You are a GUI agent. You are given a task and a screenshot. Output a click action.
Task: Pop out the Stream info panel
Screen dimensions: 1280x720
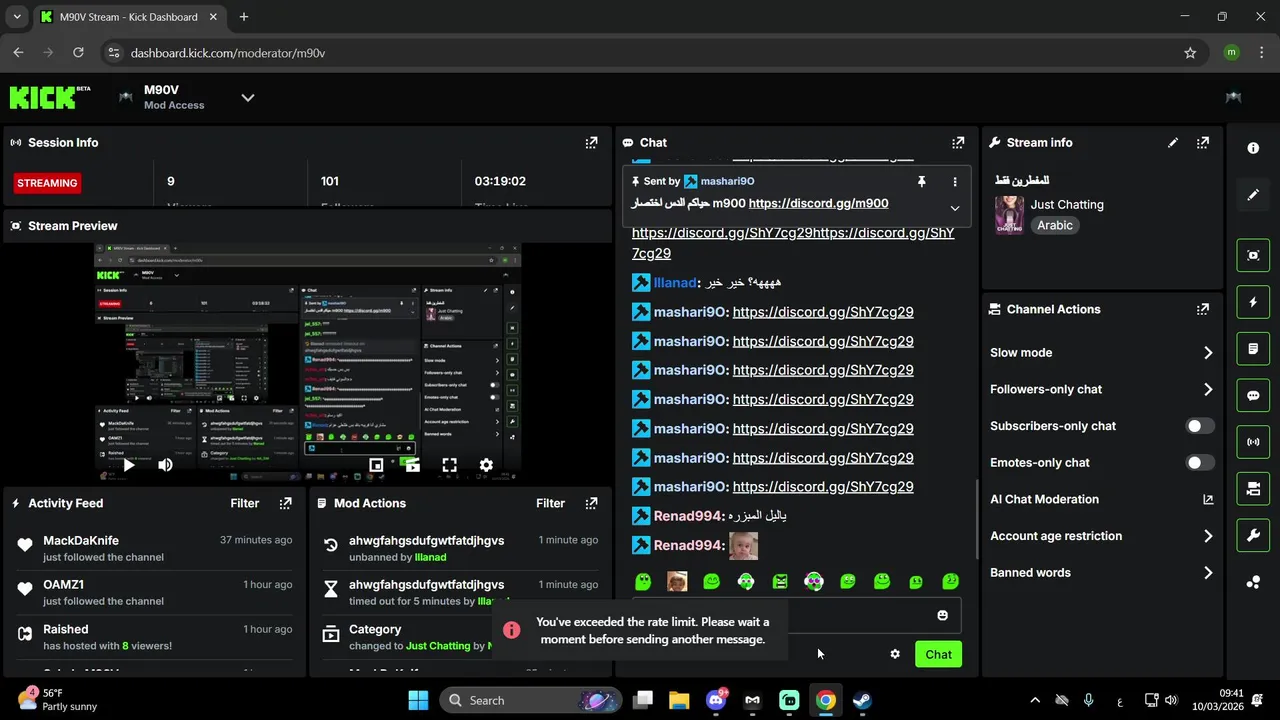pyautogui.click(x=1203, y=143)
